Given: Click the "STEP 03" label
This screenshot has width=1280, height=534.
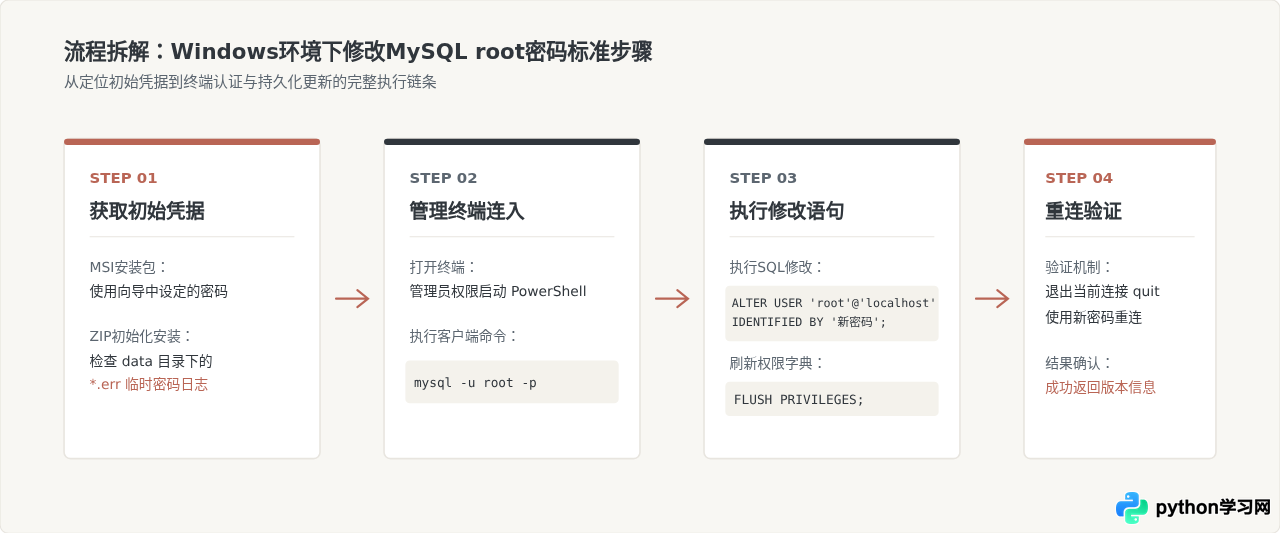Looking at the screenshot, I should click(x=764, y=178).
